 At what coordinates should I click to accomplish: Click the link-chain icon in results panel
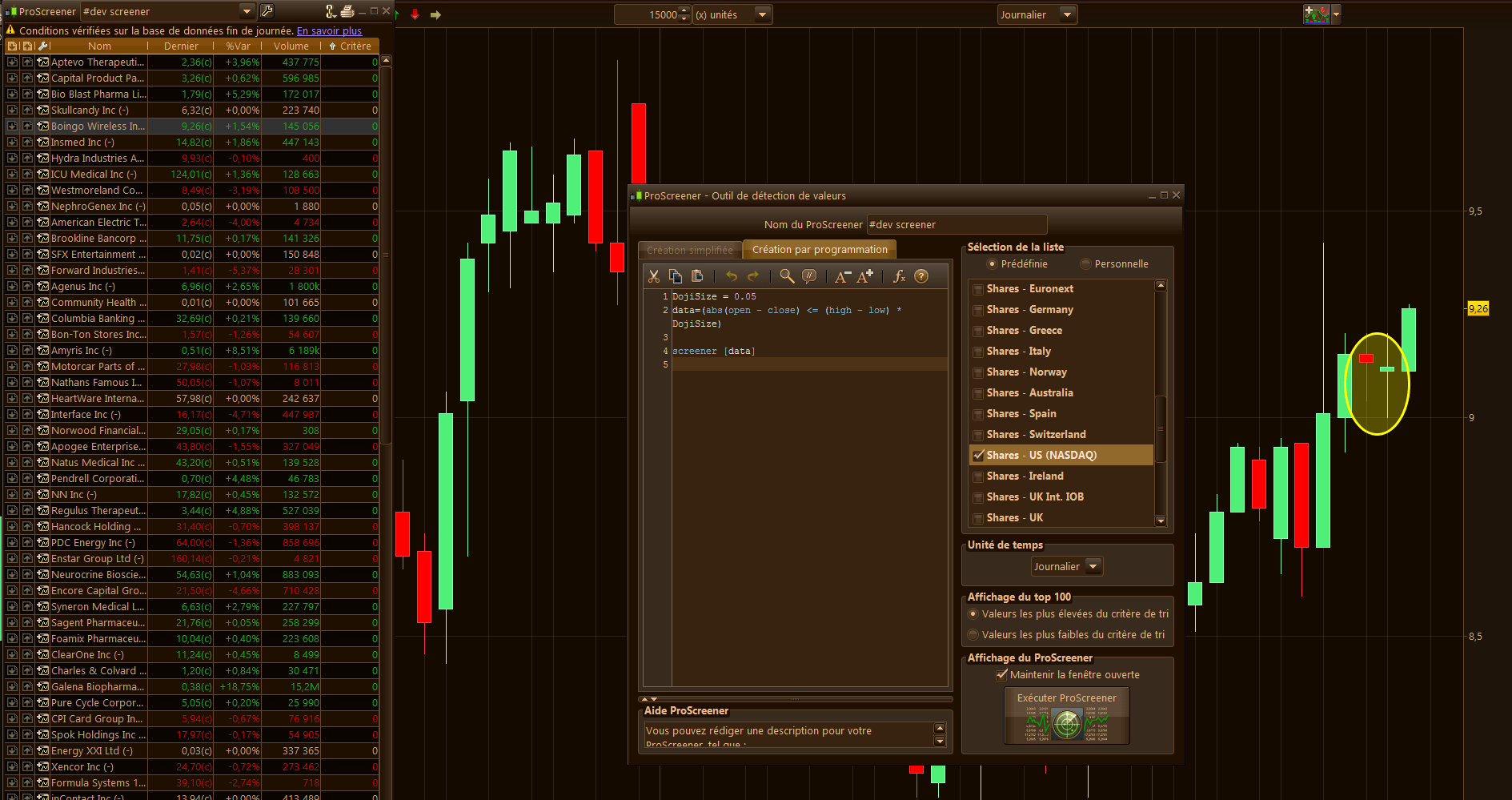pyautogui.click(x=331, y=11)
